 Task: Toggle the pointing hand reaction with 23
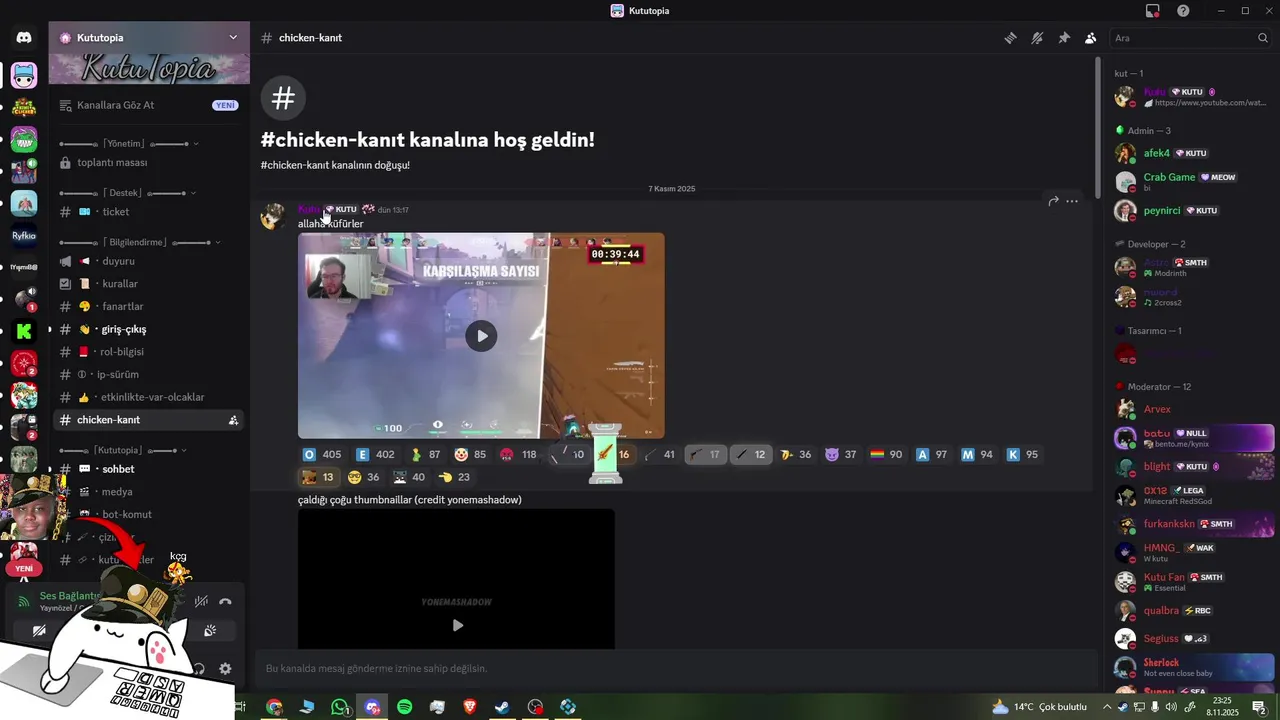pyautogui.click(x=455, y=477)
